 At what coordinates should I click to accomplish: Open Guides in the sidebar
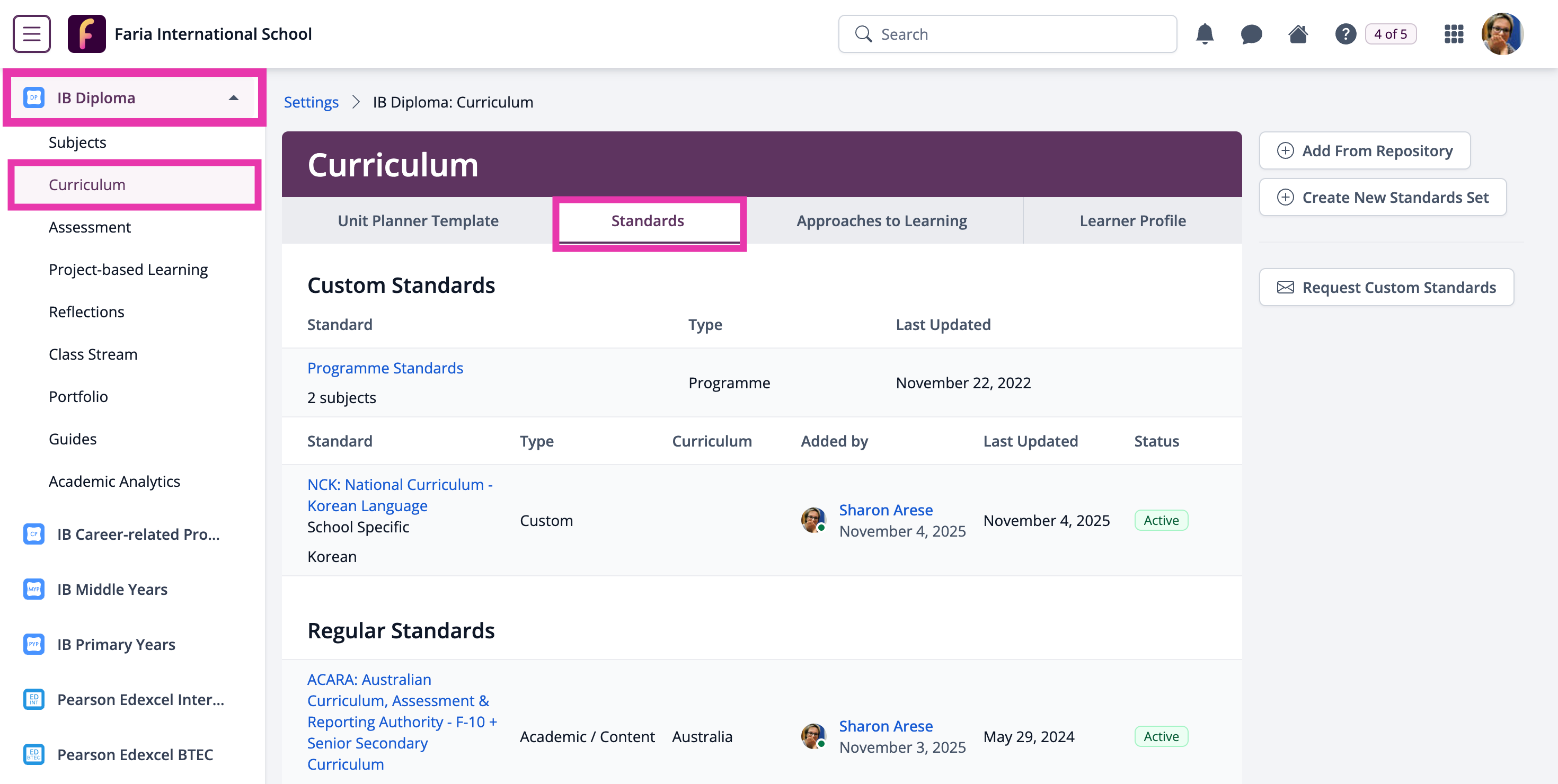pos(73,438)
